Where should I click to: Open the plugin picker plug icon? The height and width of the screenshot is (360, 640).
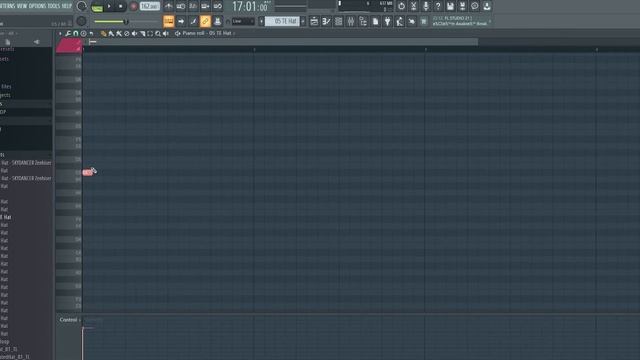point(387,21)
